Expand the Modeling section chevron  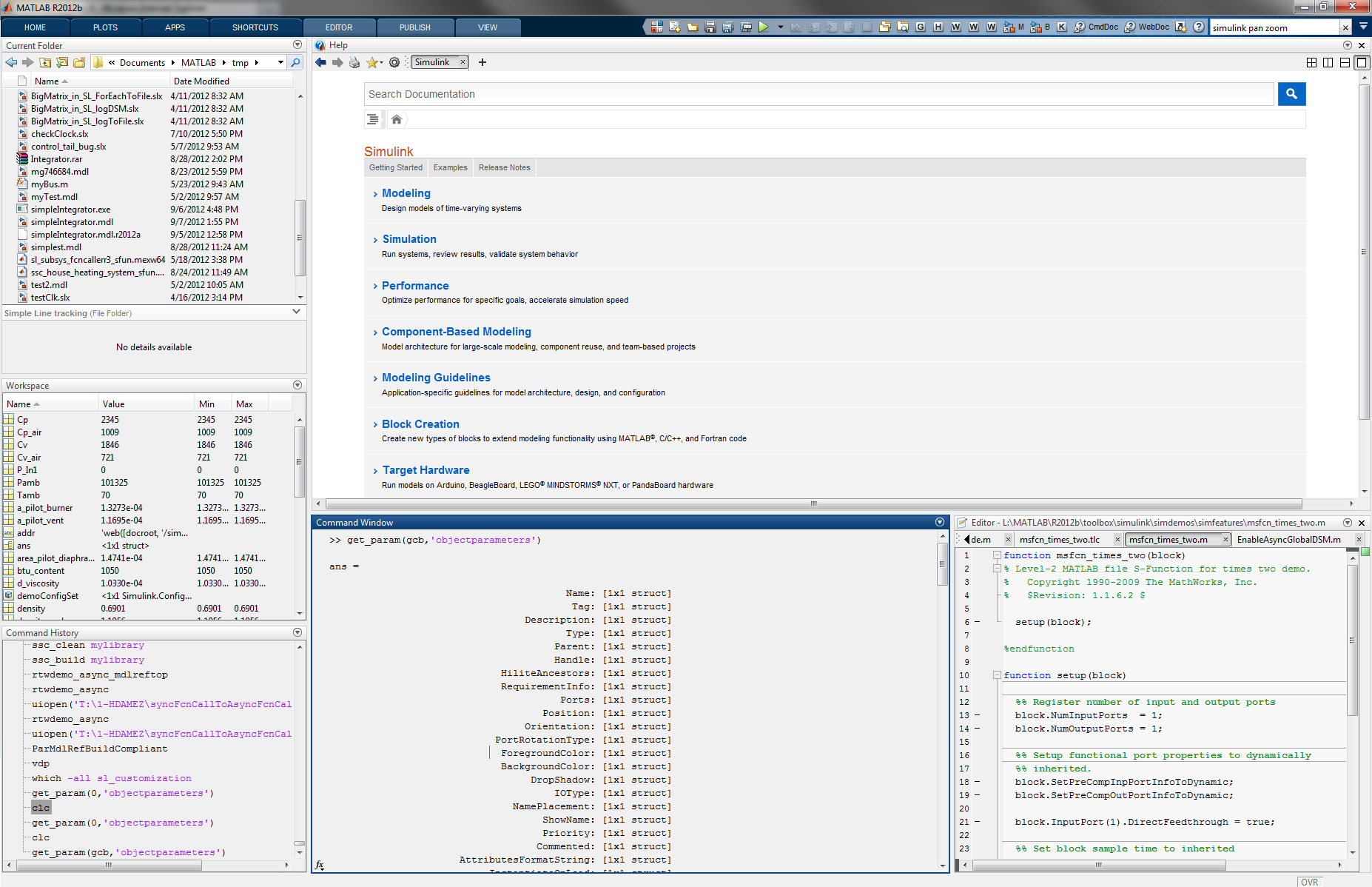click(375, 194)
